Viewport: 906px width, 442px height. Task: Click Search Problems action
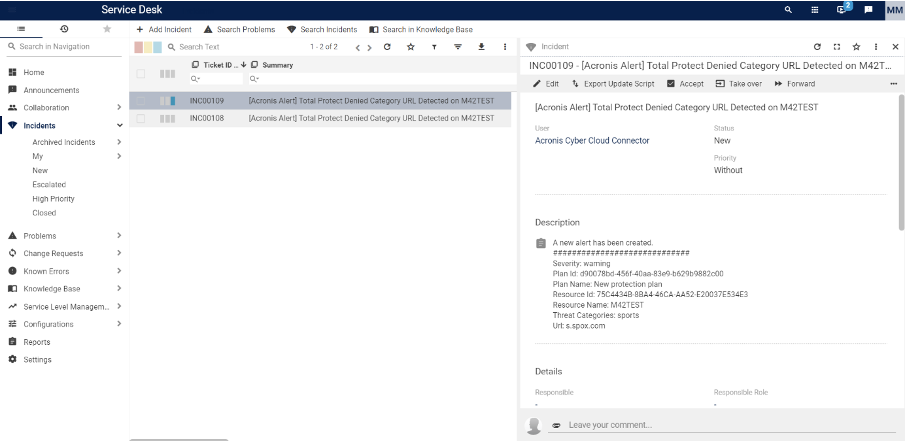(239, 29)
